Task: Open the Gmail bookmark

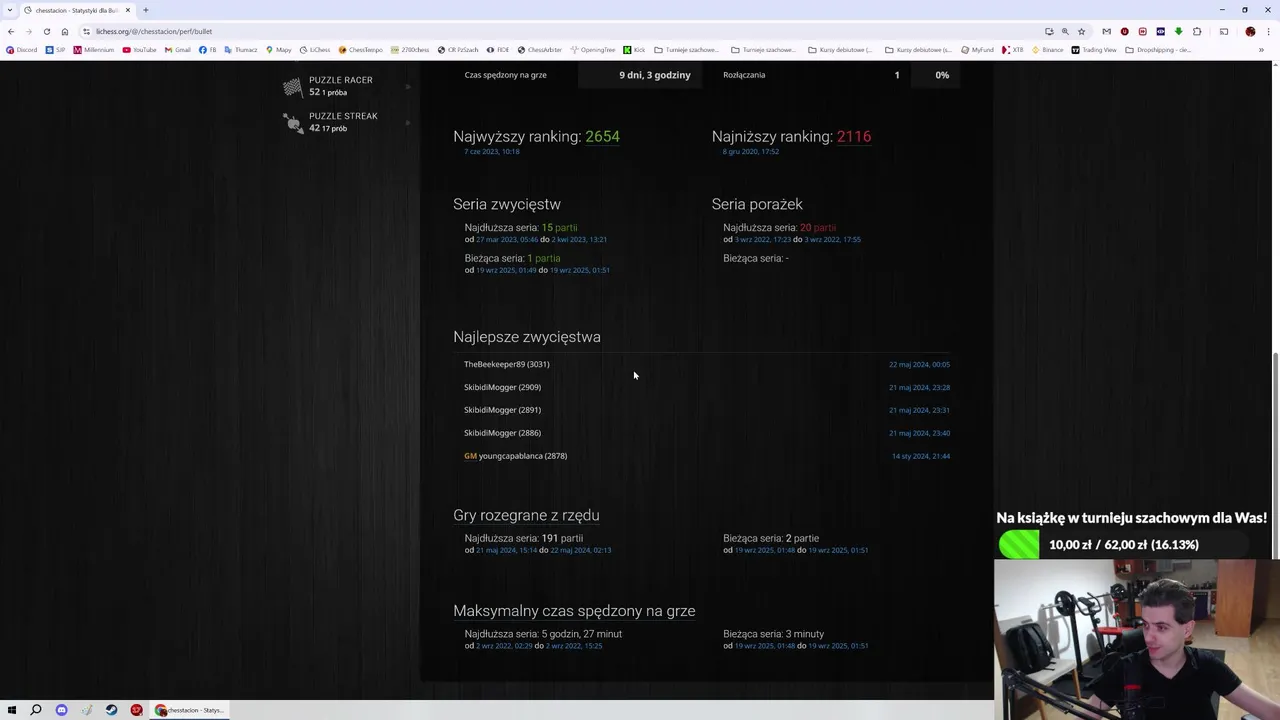Action: [x=177, y=50]
